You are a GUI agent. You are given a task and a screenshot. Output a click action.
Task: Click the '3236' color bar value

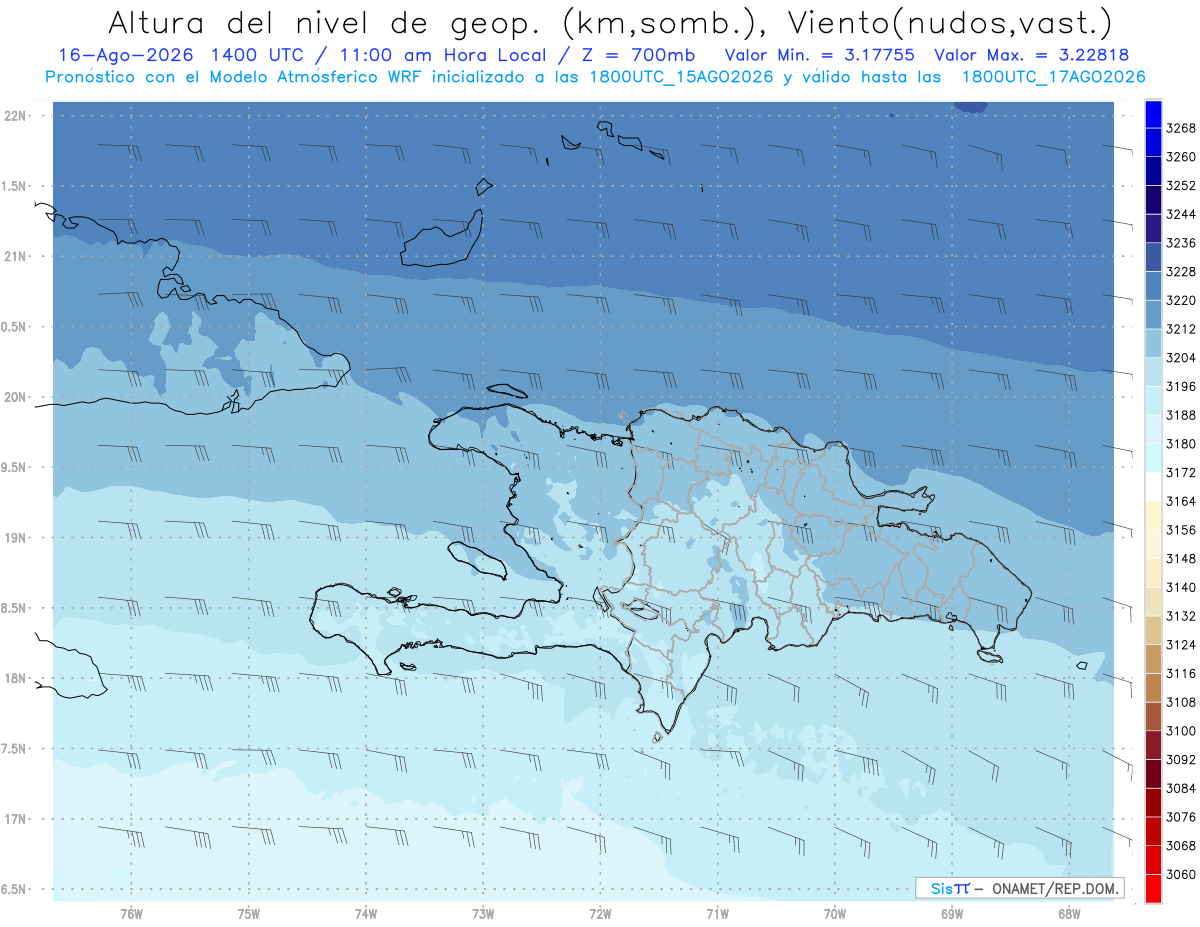pos(1181,243)
